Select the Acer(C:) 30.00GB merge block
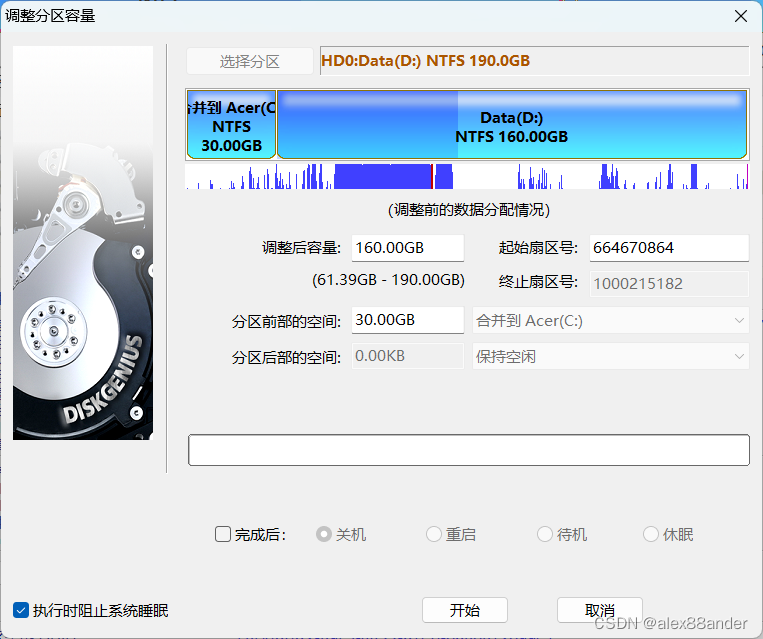Screen dimensions: 763x639 tap(232, 125)
